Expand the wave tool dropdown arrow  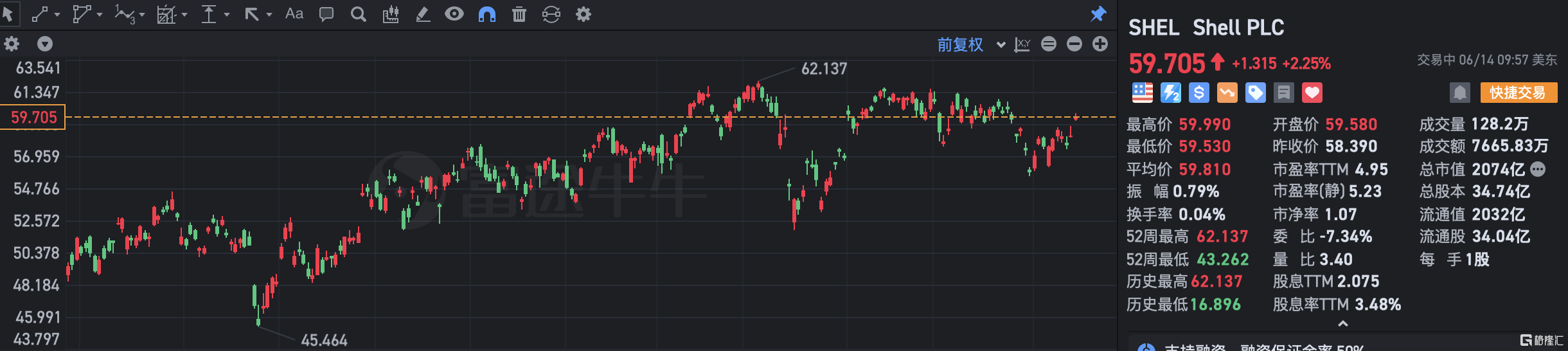click(x=142, y=15)
